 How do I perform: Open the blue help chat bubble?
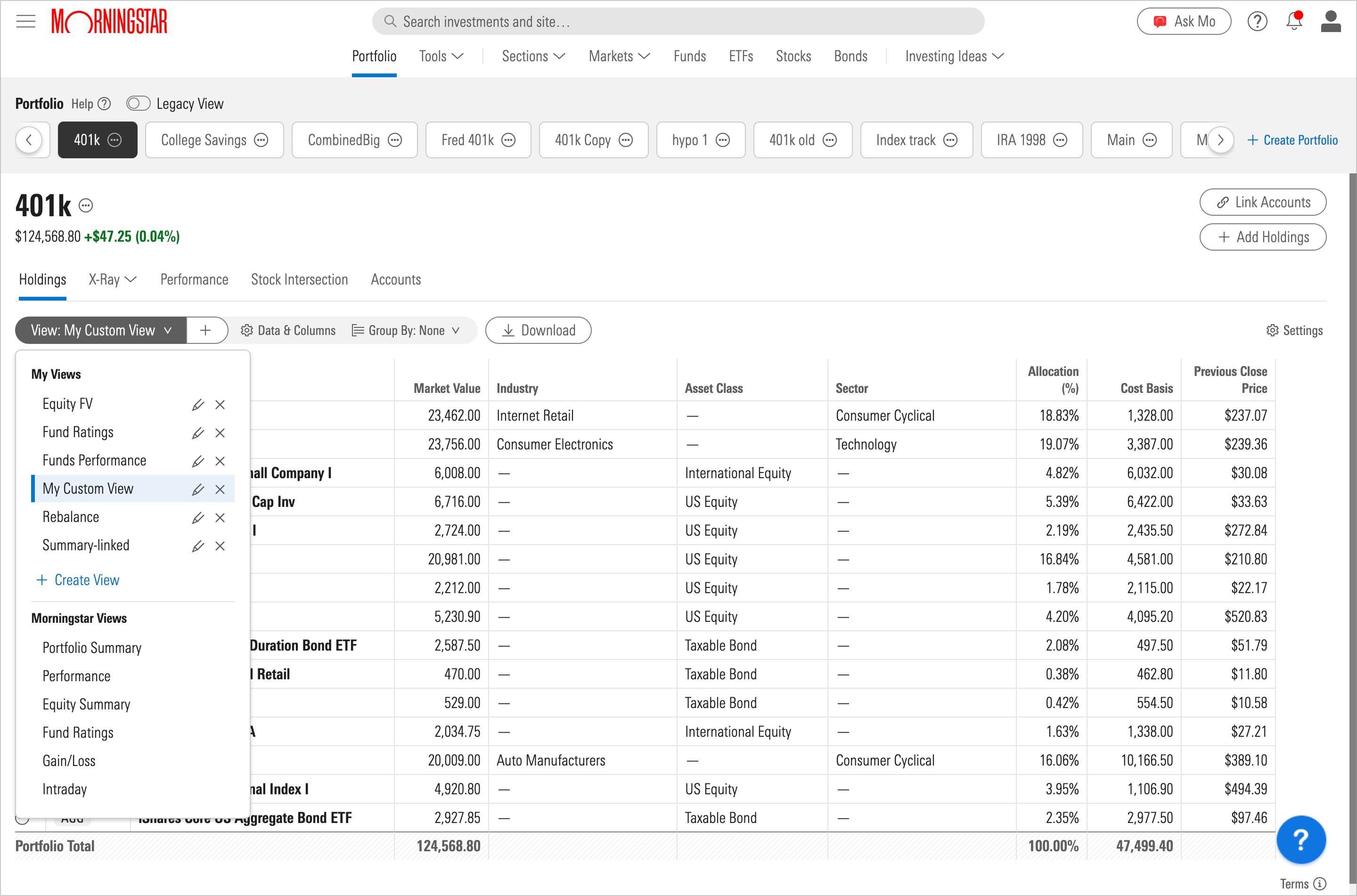tap(1301, 839)
